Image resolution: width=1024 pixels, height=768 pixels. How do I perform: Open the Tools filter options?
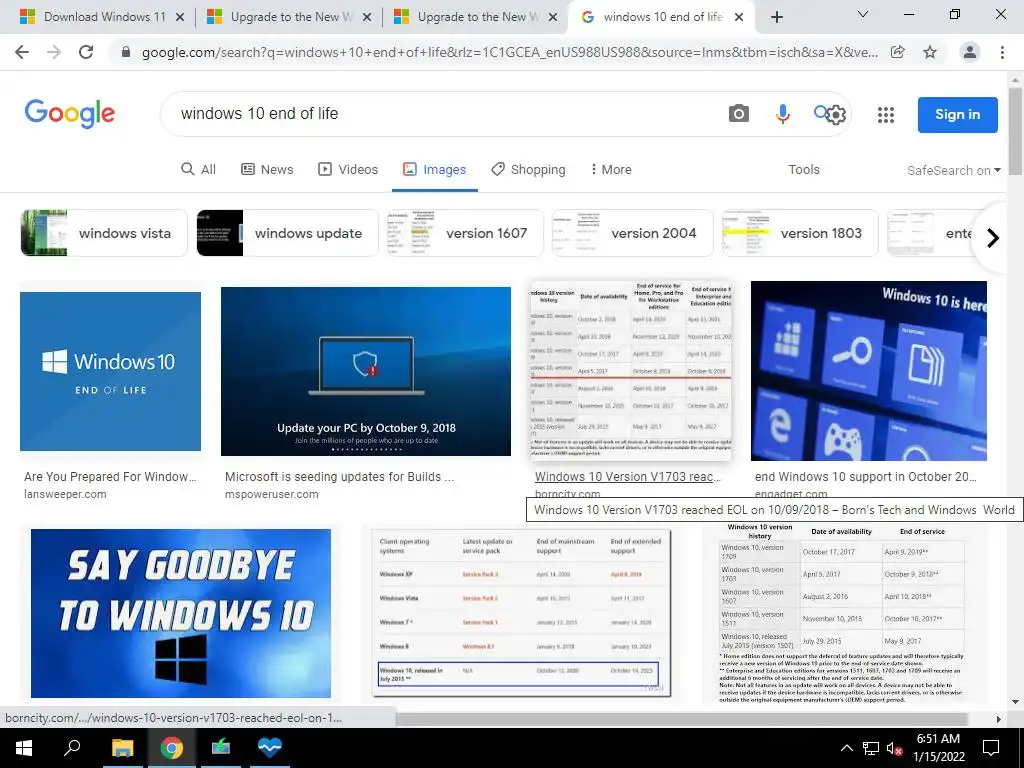pyautogui.click(x=804, y=169)
